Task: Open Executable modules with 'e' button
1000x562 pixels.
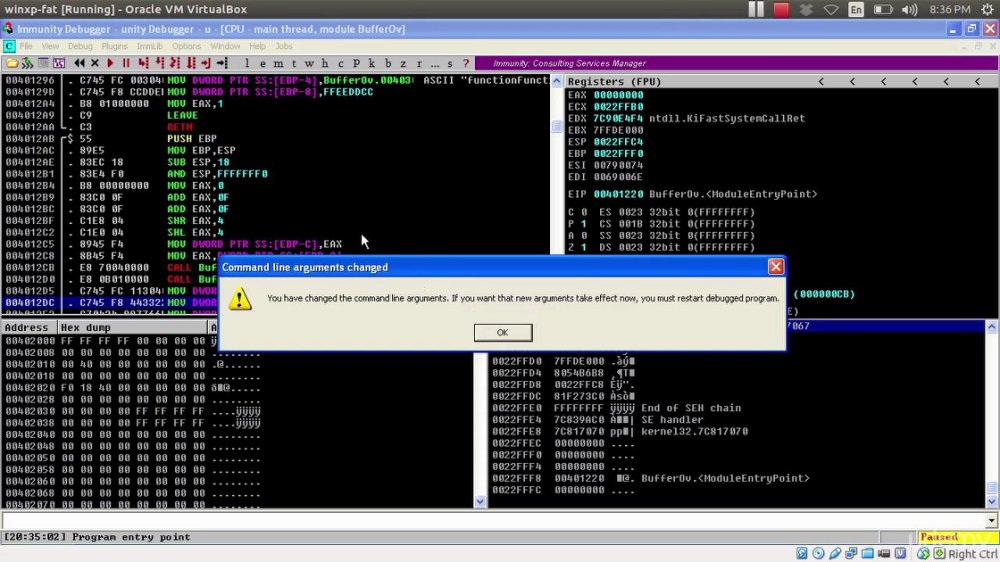Action: [x=263, y=63]
